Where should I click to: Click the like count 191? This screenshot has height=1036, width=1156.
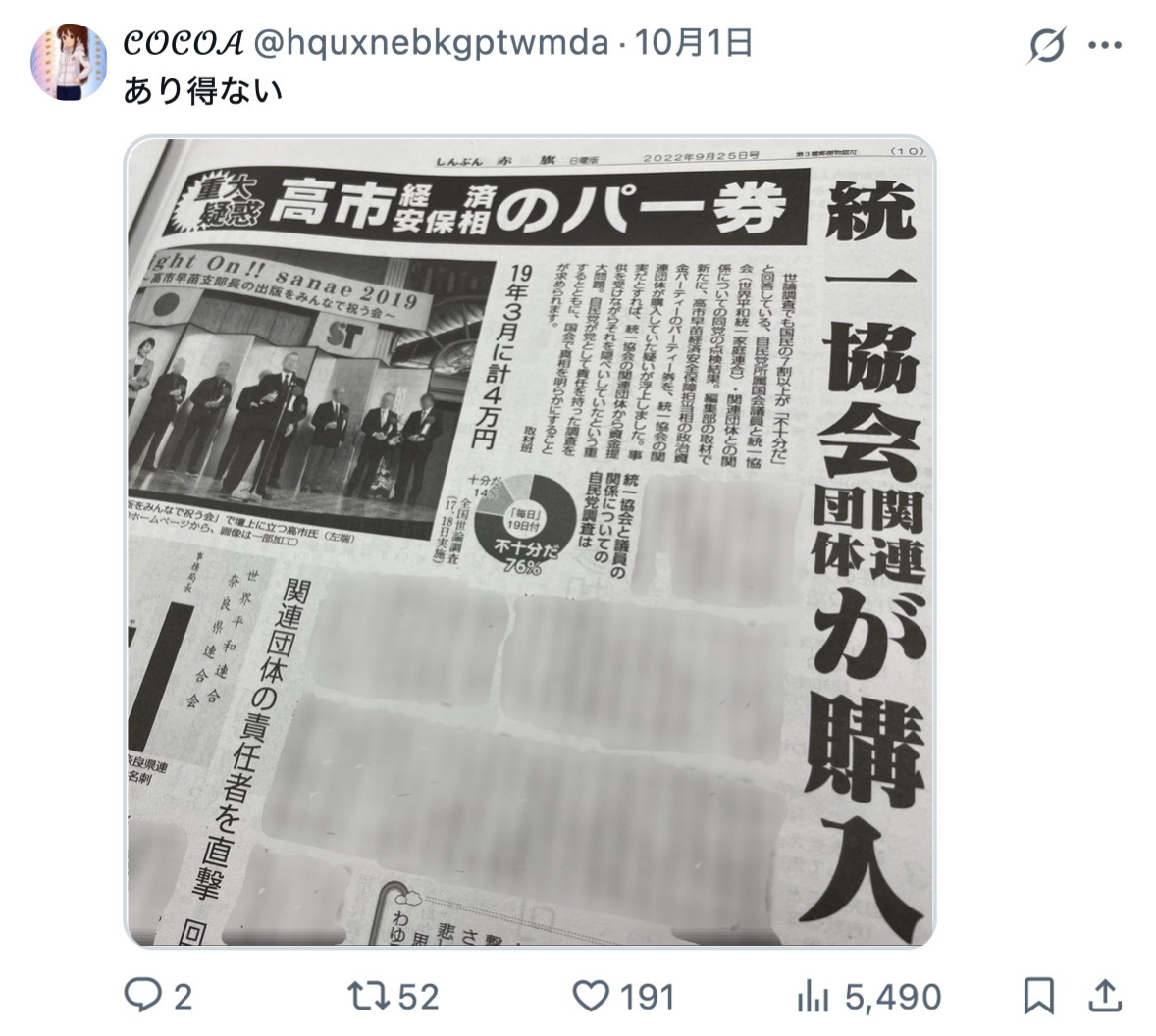click(x=648, y=997)
